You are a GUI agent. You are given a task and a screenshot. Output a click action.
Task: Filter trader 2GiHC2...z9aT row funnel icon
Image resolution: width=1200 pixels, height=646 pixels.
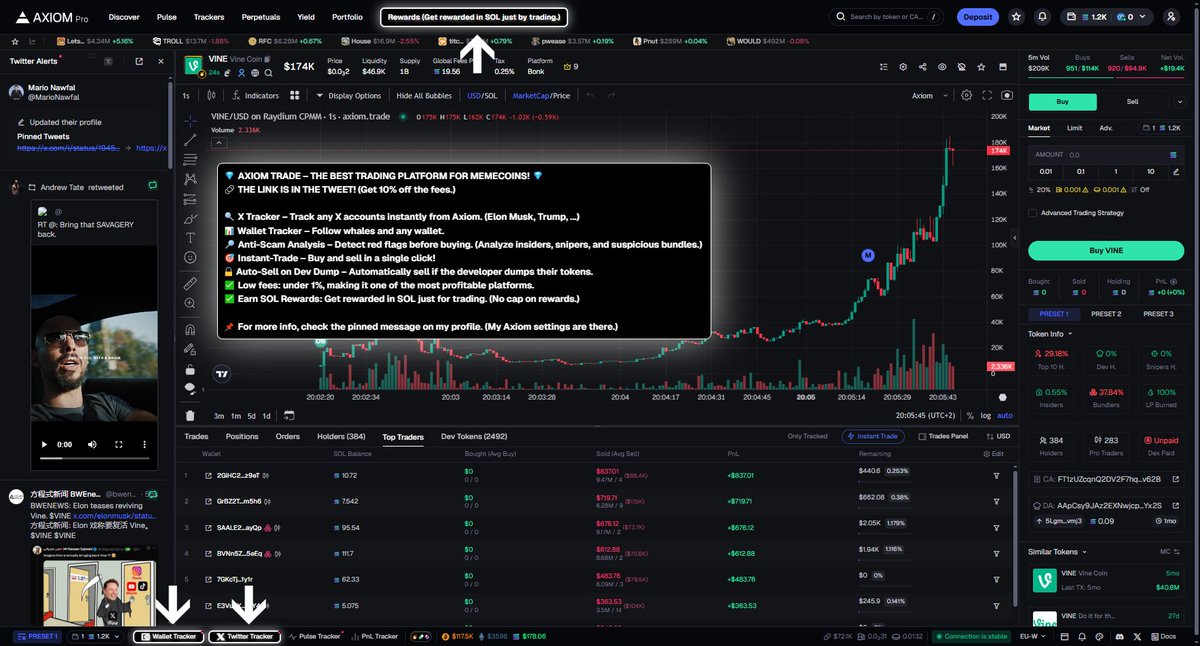pos(996,475)
